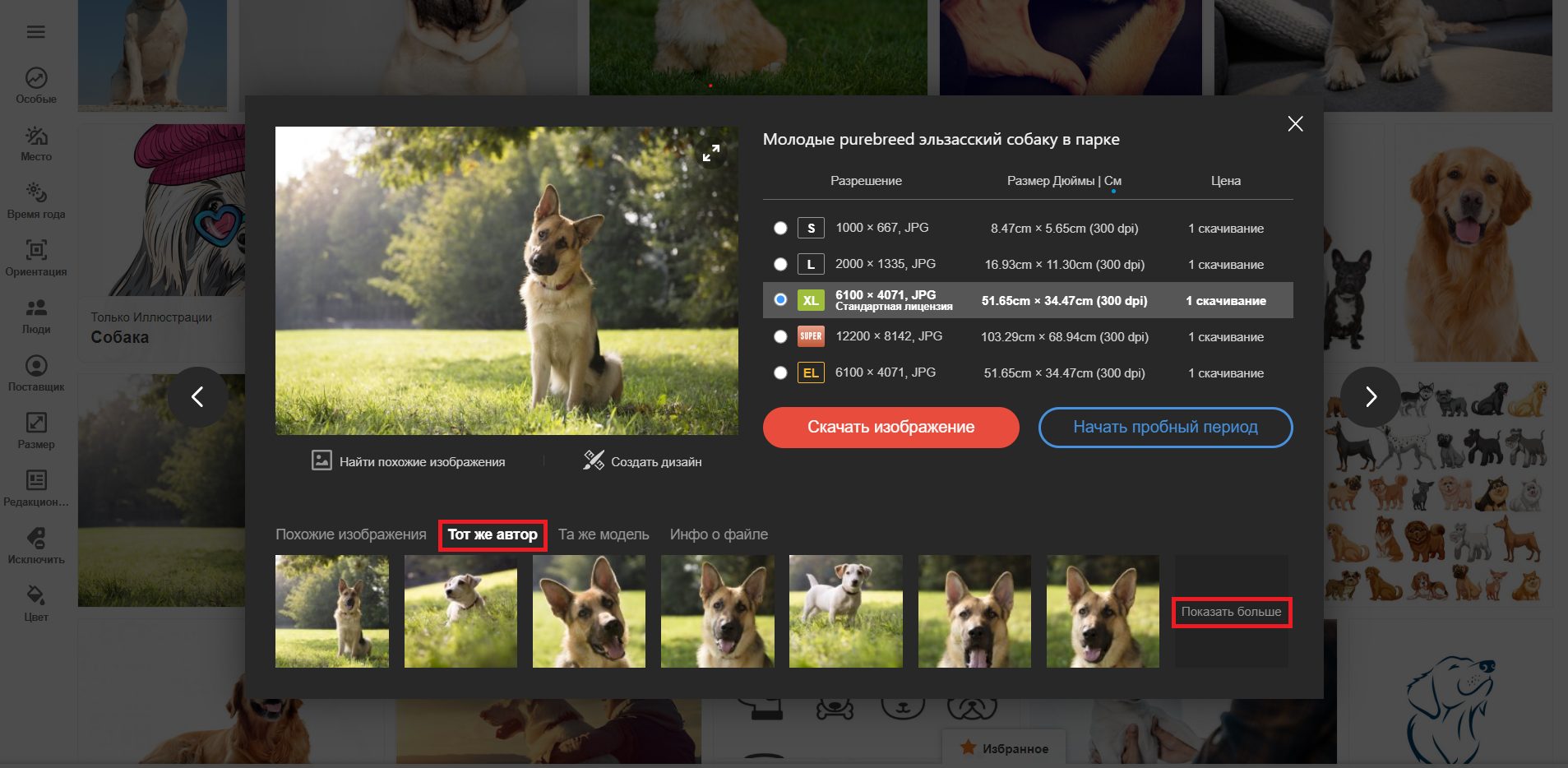Open second thumbnail of white puppy in grass
Screen dimensions: 1568x768
click(x=460, y=611)
